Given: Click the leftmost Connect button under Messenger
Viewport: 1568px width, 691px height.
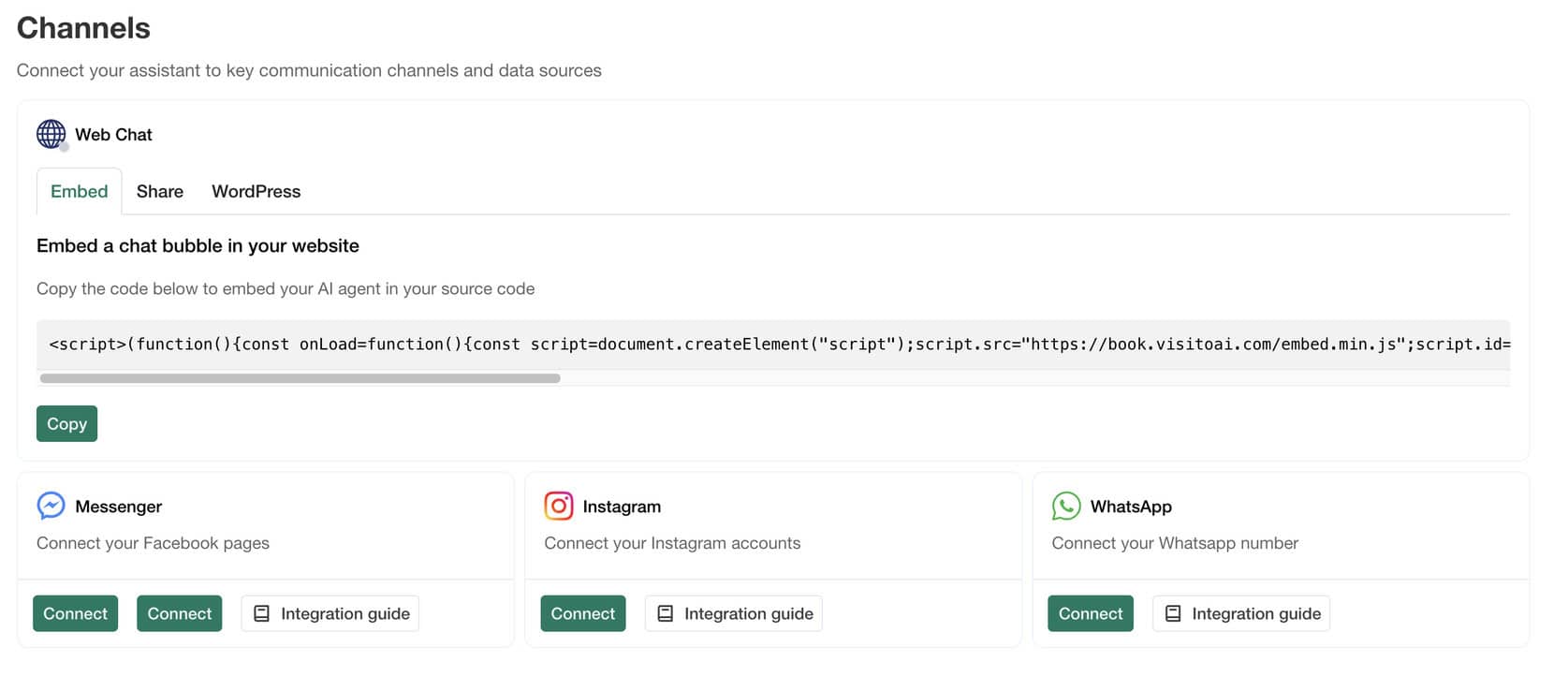Looking at the screenshot, I should pos(75,613).
